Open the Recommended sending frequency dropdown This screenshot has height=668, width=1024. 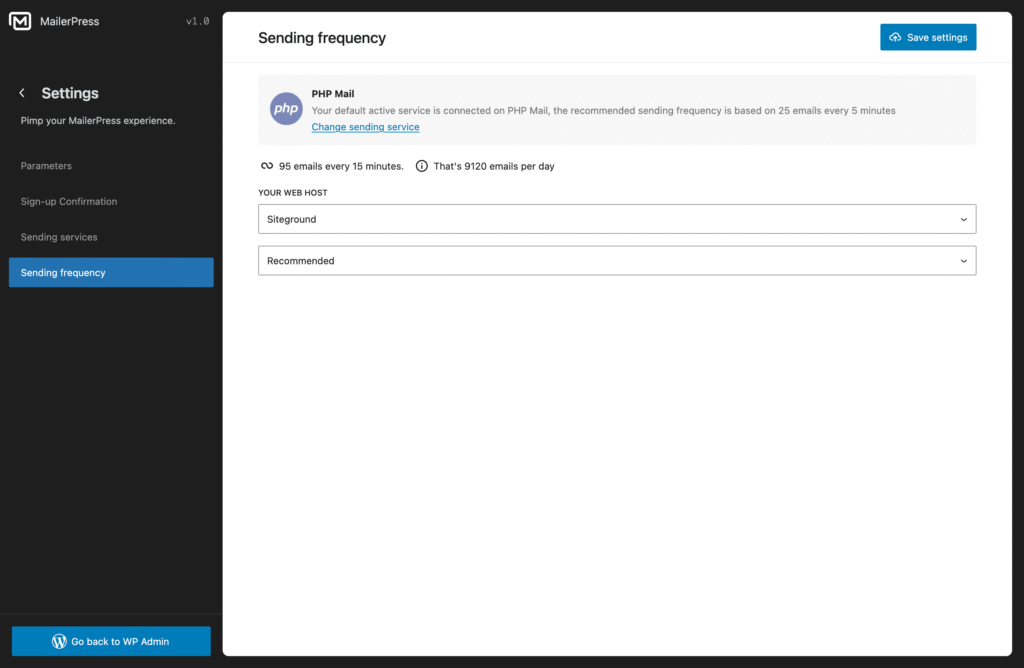click(x=617, y=260)
